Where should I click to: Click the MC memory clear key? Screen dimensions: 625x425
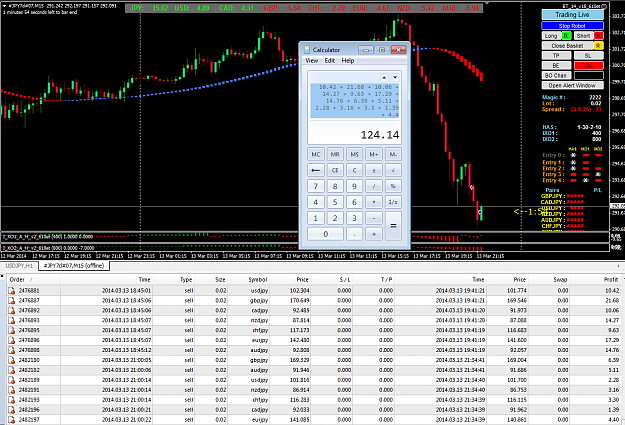tap(316, 154)
